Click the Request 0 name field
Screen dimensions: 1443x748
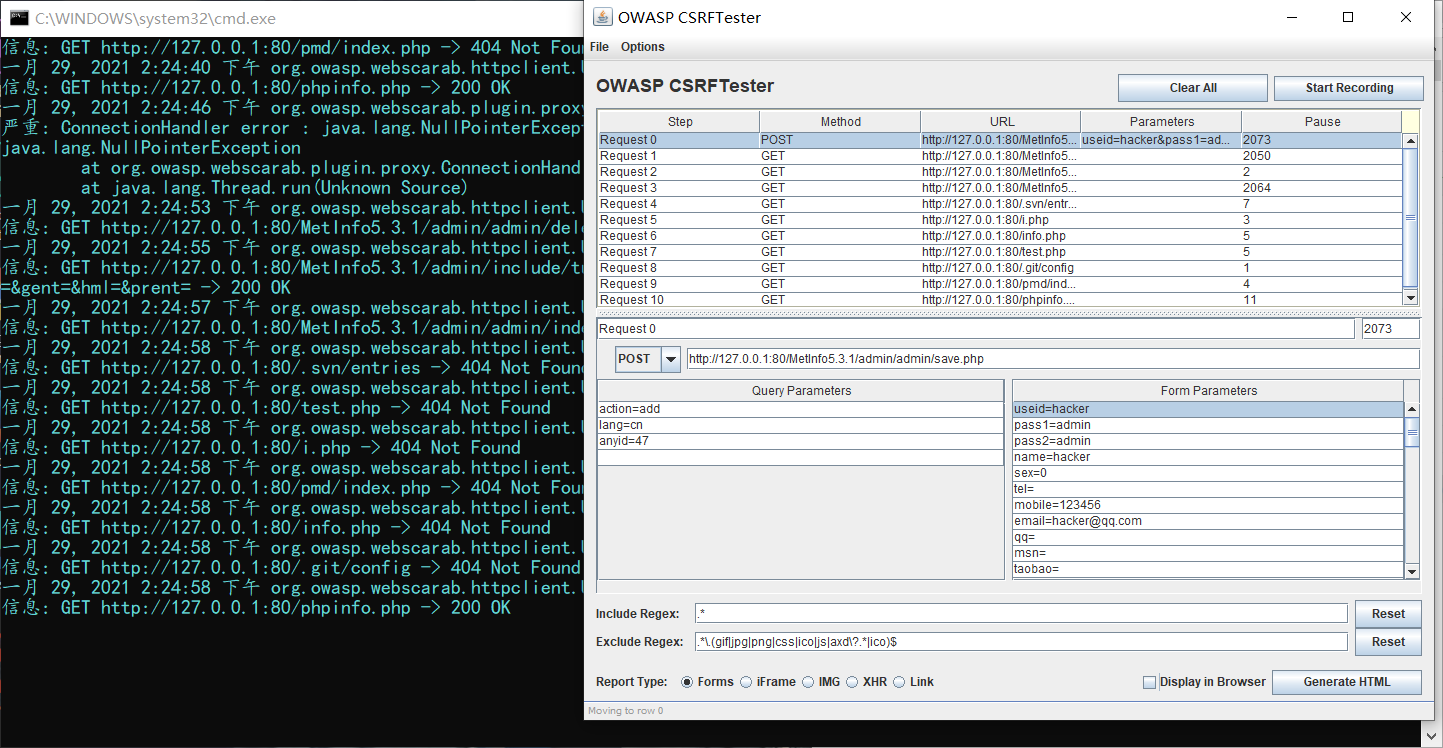pos(976,329)
